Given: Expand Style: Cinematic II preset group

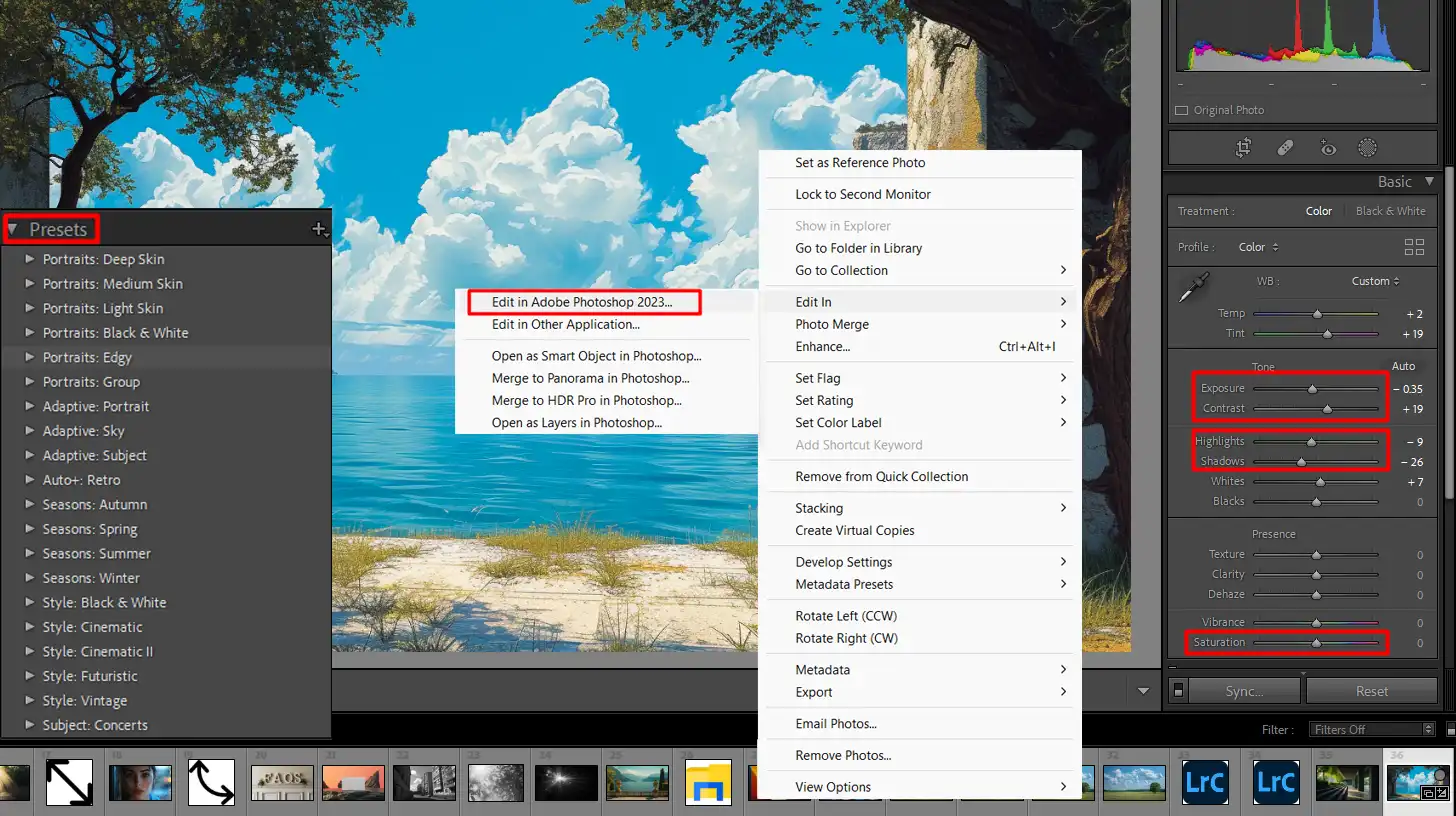Looking at the screenshot, I should click(x=29, y=651).
